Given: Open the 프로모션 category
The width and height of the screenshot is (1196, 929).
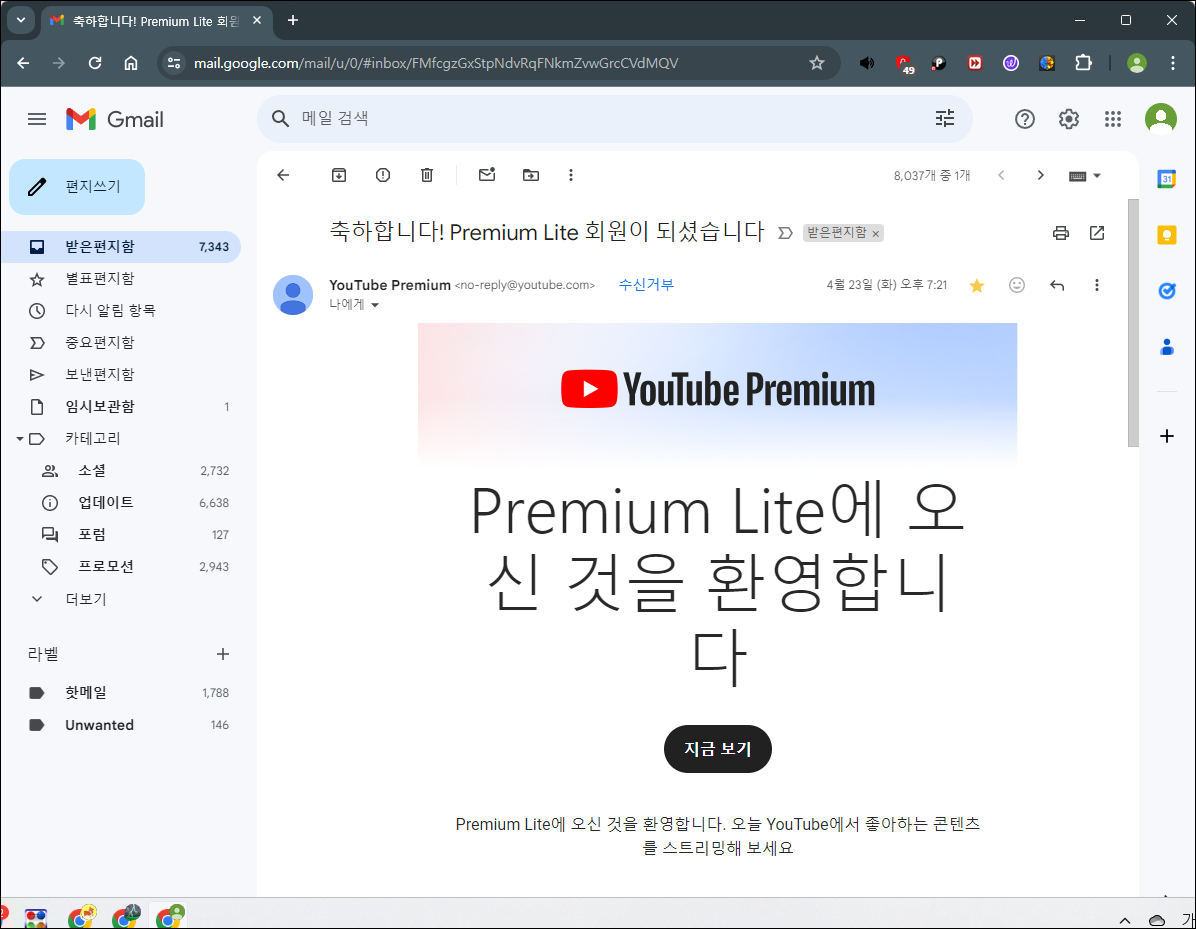Looking at the screenshot, I should pos(121,567).
